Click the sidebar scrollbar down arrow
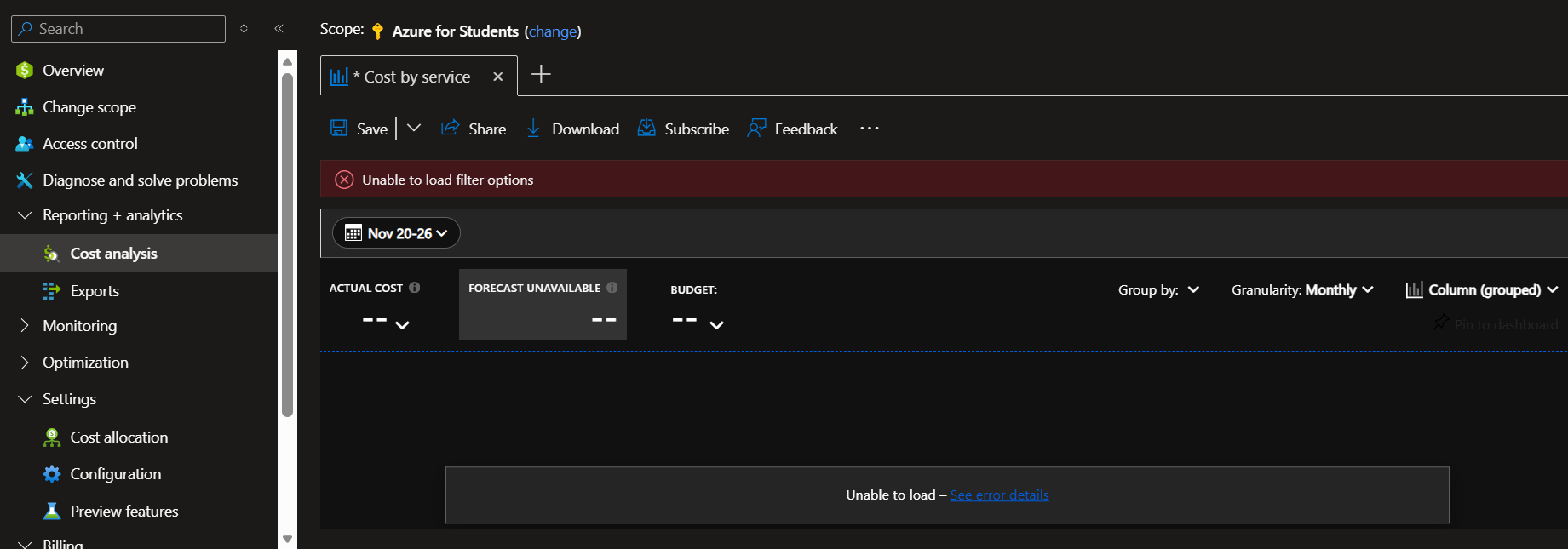The image size is (1568, 549). (x=288, y=539)
